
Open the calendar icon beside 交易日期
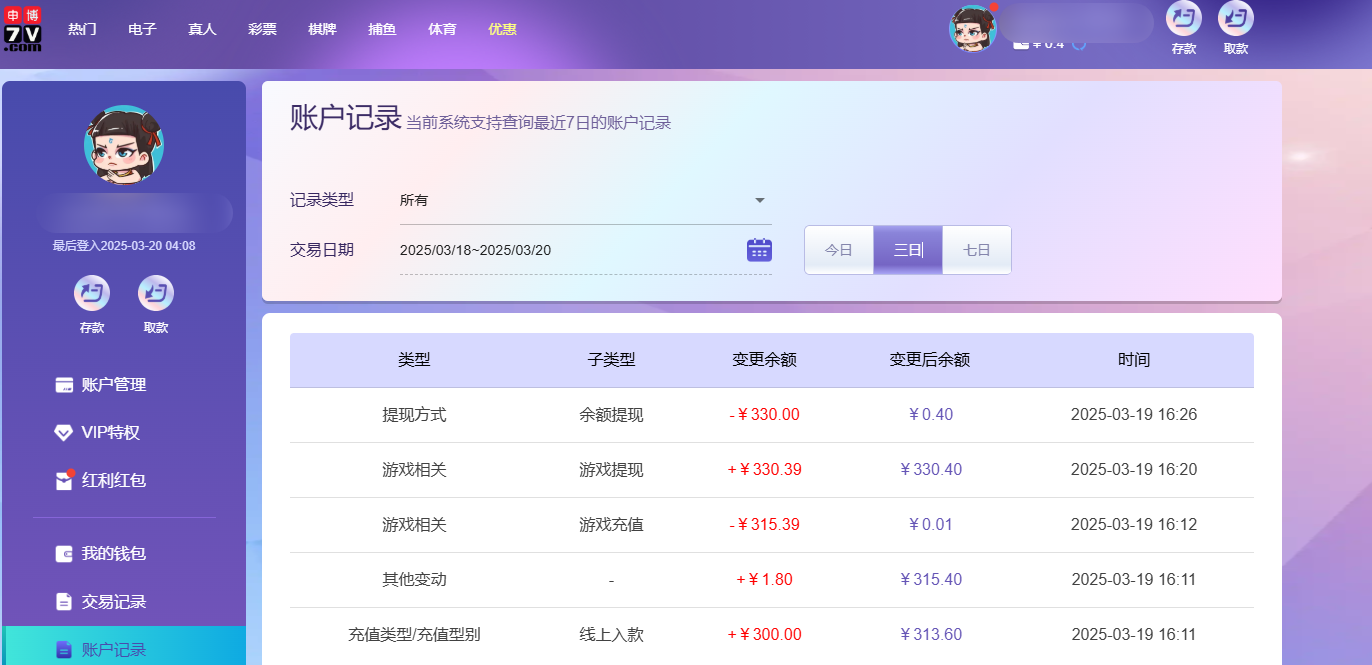tap(760, 250)
